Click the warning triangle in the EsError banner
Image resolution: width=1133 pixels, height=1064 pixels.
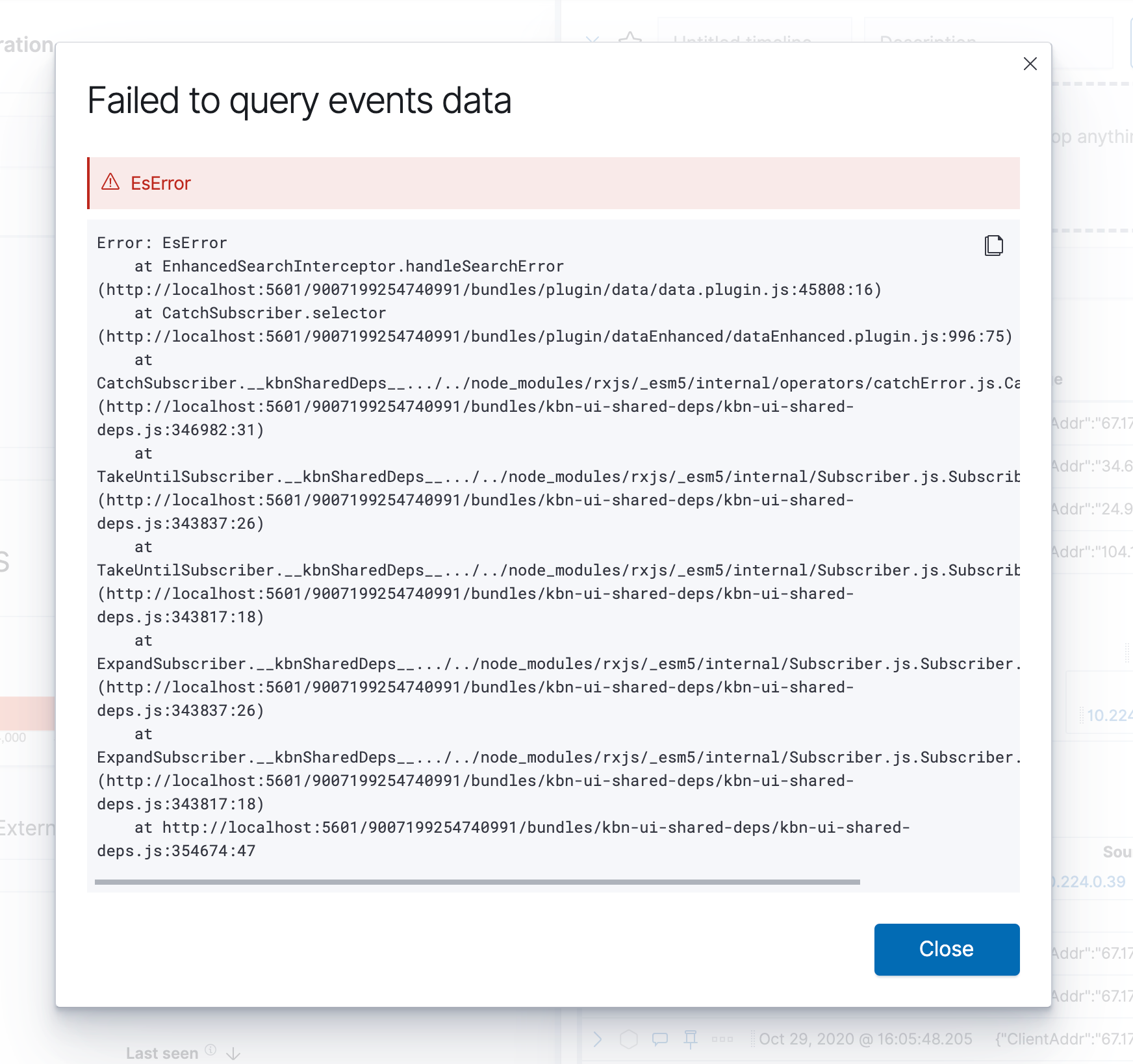coord(112,183)
